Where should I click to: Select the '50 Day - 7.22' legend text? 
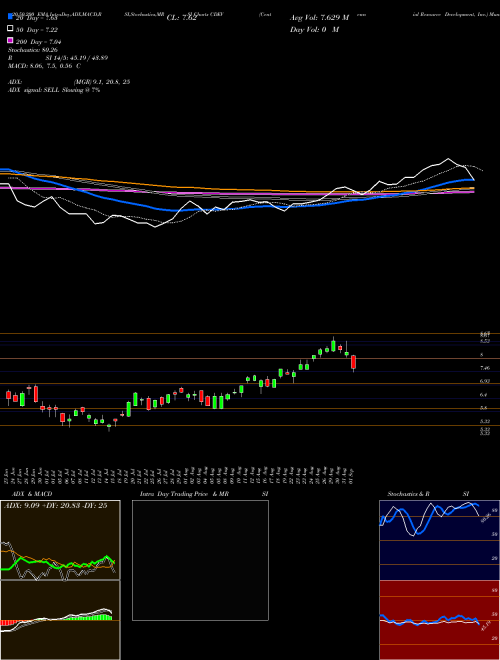coord(37,29)
